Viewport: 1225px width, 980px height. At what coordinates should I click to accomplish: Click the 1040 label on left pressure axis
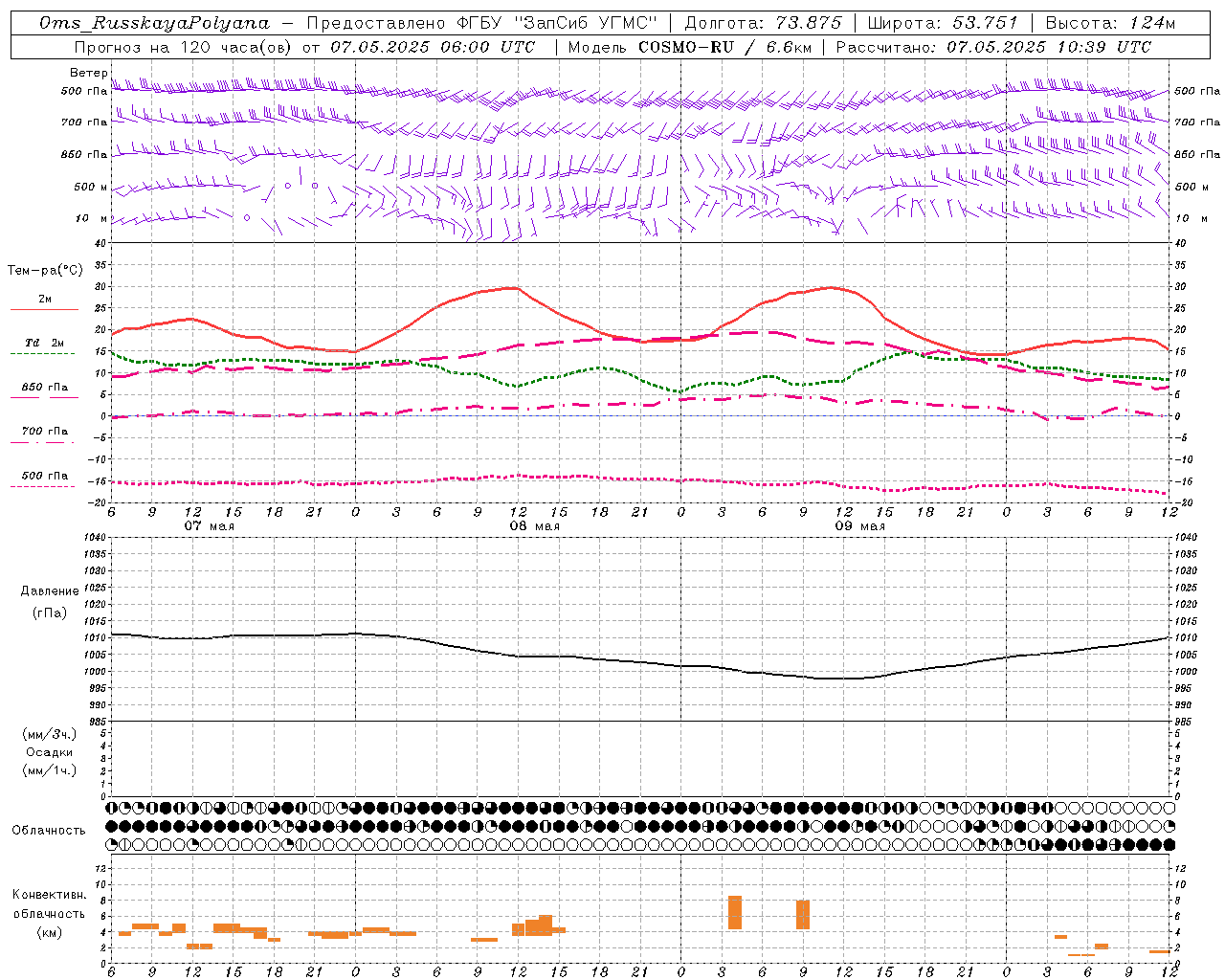(93, 537)
